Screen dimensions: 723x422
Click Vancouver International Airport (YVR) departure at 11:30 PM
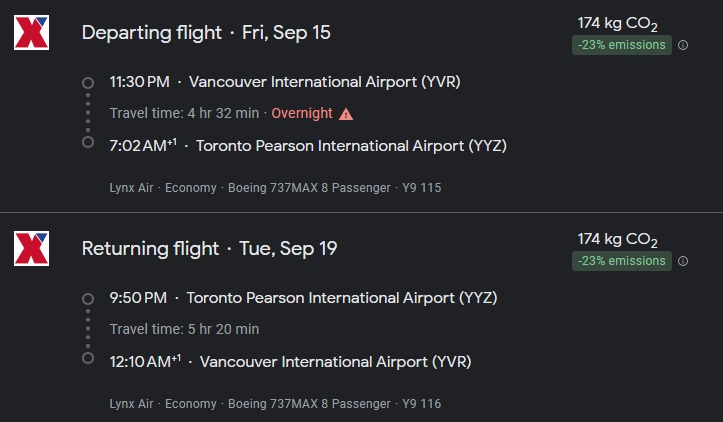[x=324, y=82]
